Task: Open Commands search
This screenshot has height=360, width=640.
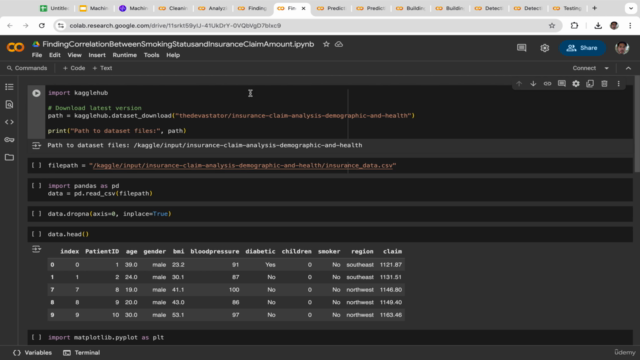Action: coord(27,68)
